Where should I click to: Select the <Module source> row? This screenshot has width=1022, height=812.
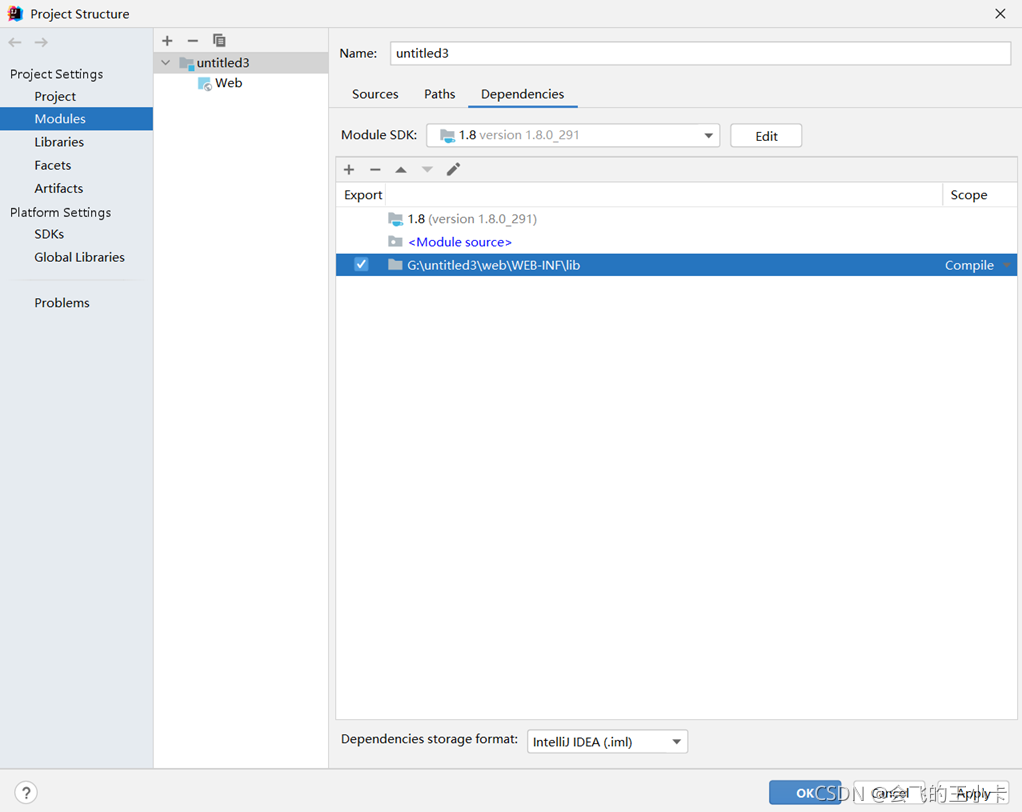pyautogui.click(x=676, y=242)
